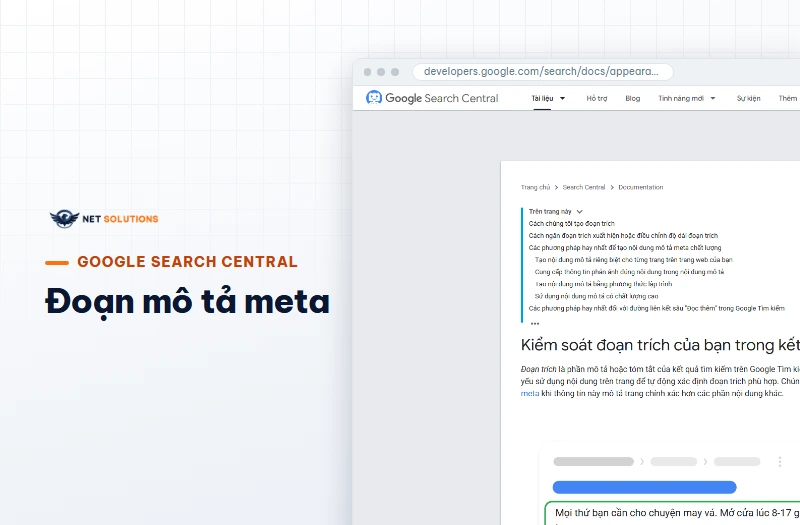Image resolution: width=800 pixels, height=525 pixels.
Task: Click the browser address bar URL
Action: click(541, 71)
